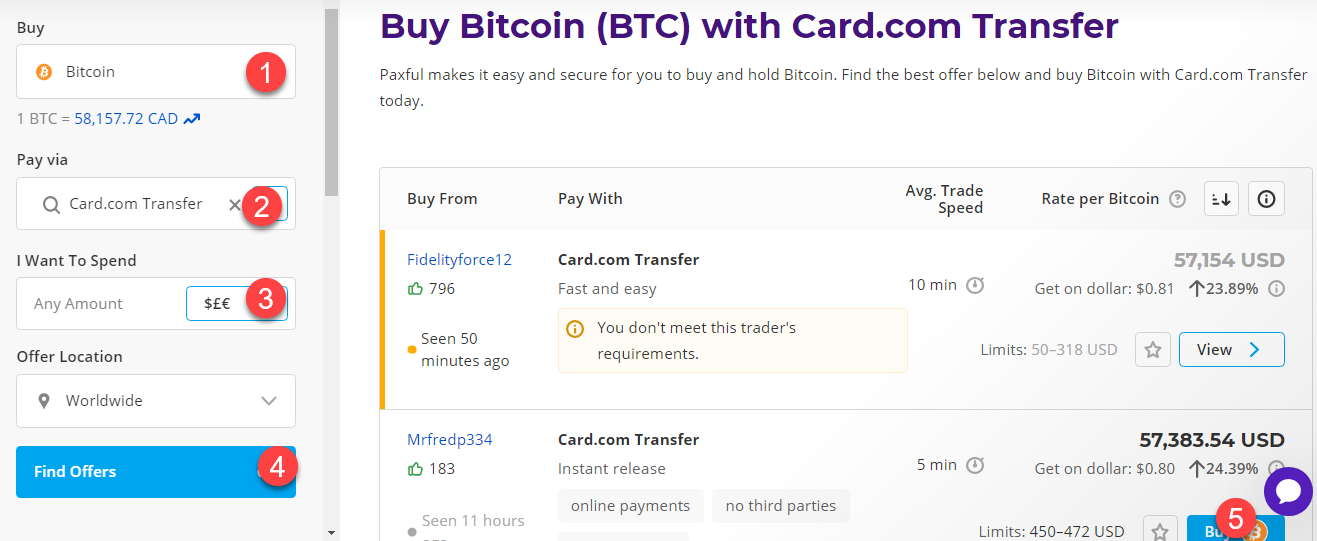Click help icon beside Rate per Bitcoin
Screen dimensions: 1317x541
(1177, 199)
